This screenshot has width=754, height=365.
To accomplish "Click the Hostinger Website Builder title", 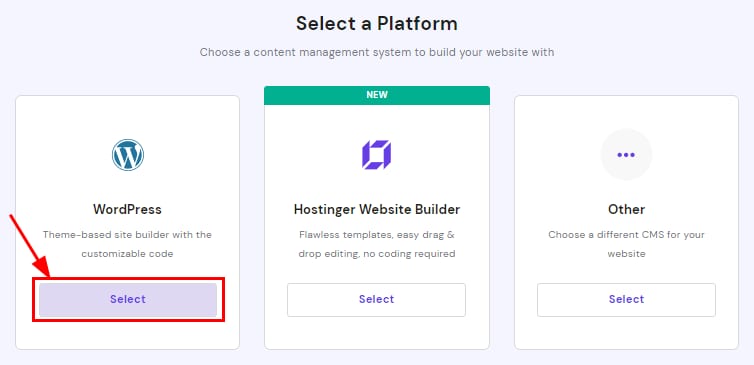I will [x=377, y=210].
